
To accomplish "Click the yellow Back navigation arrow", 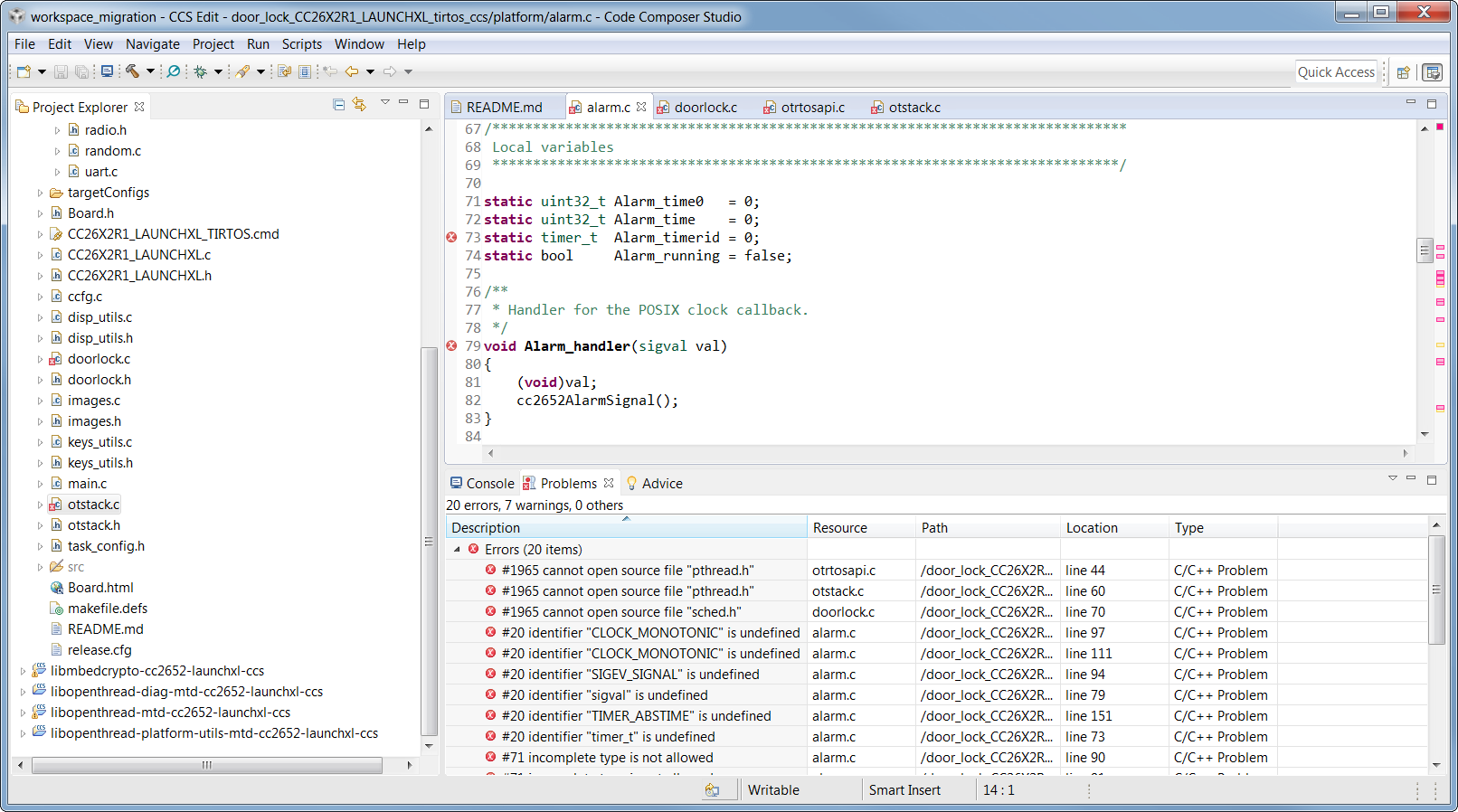I will 352,71.
